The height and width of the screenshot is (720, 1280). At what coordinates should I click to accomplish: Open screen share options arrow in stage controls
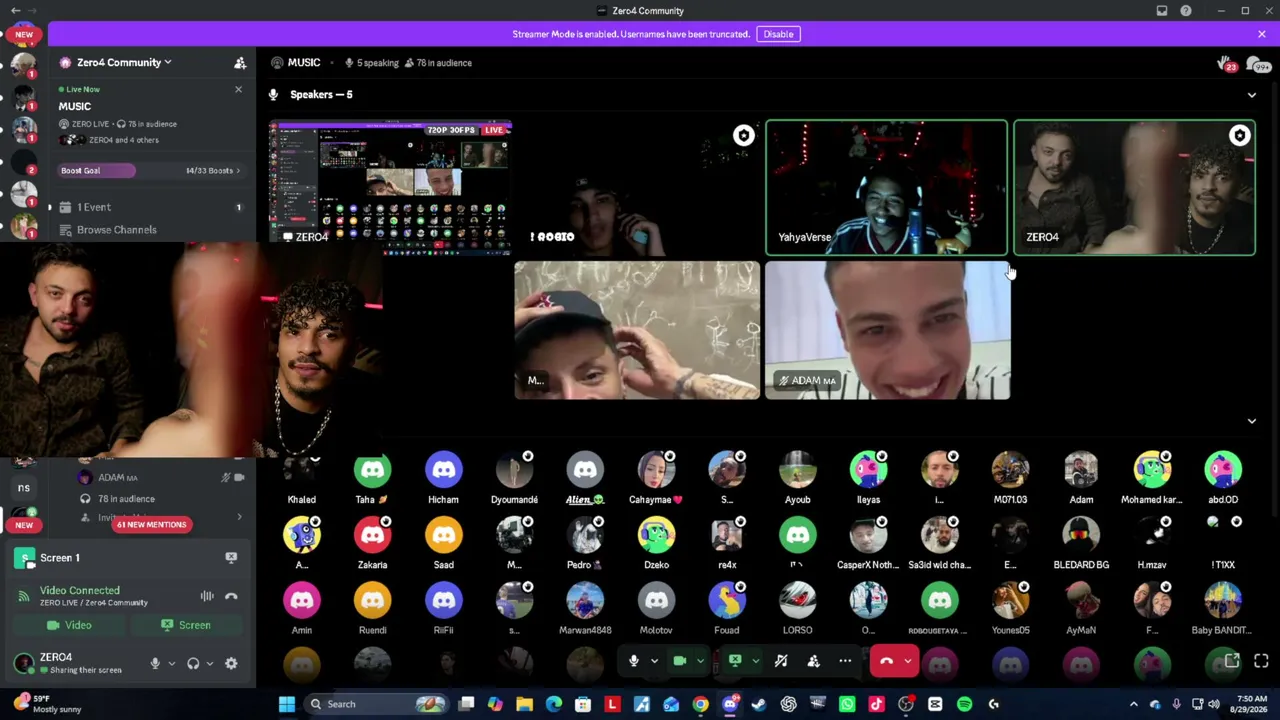point(755,660)
